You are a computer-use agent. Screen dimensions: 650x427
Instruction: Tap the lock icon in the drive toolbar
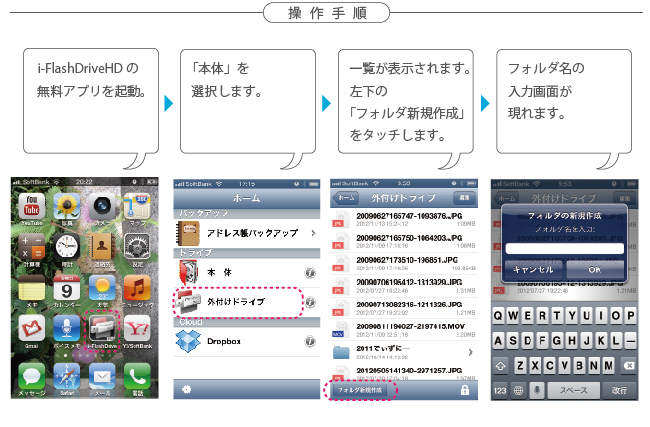point(465,390)
